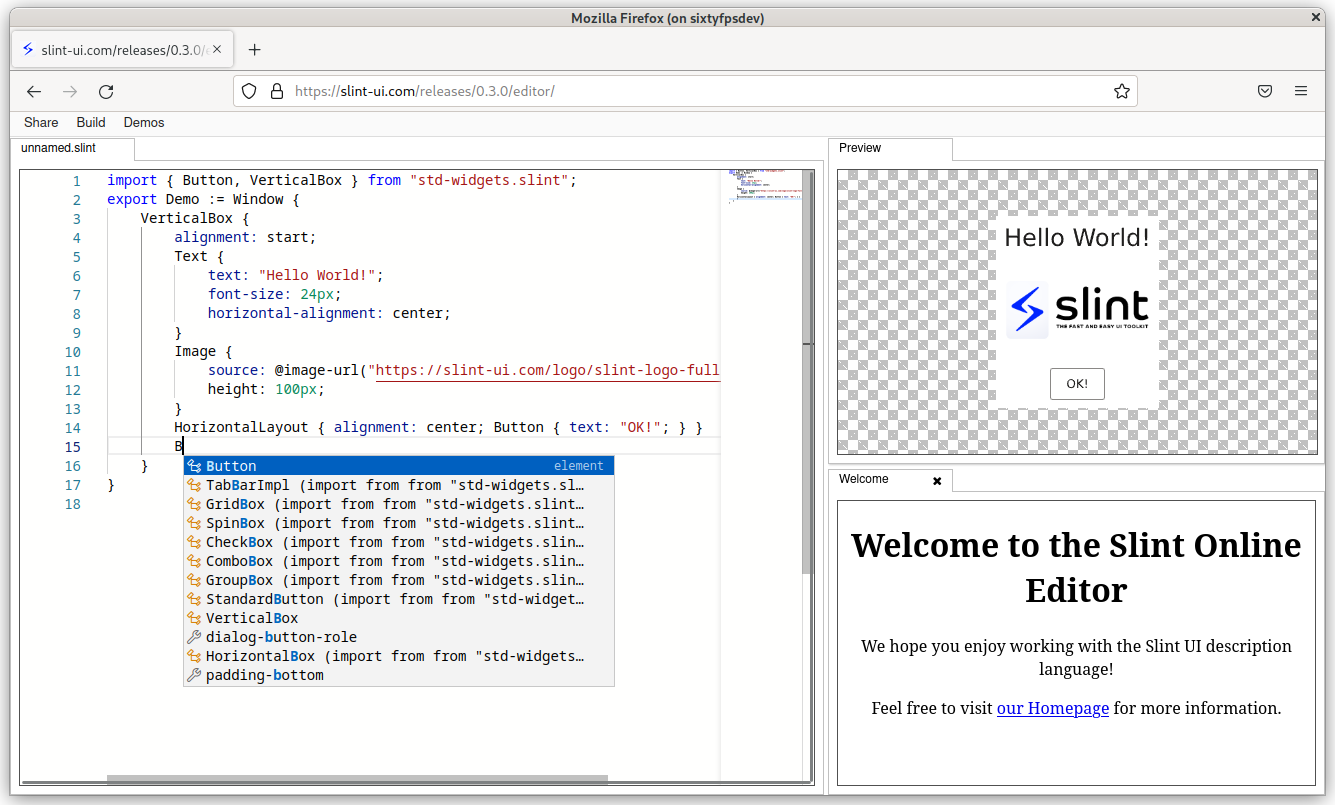Open the Firefox hamburger application menu
The width and height of the screenshot is (1335, 805).
click(1301, 91)
